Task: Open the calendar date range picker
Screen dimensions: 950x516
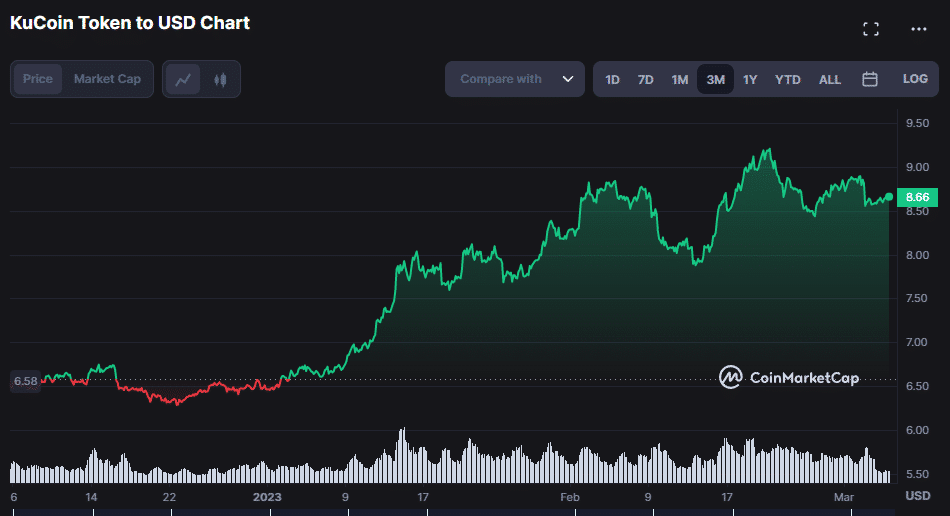Action: click(869, 79)
